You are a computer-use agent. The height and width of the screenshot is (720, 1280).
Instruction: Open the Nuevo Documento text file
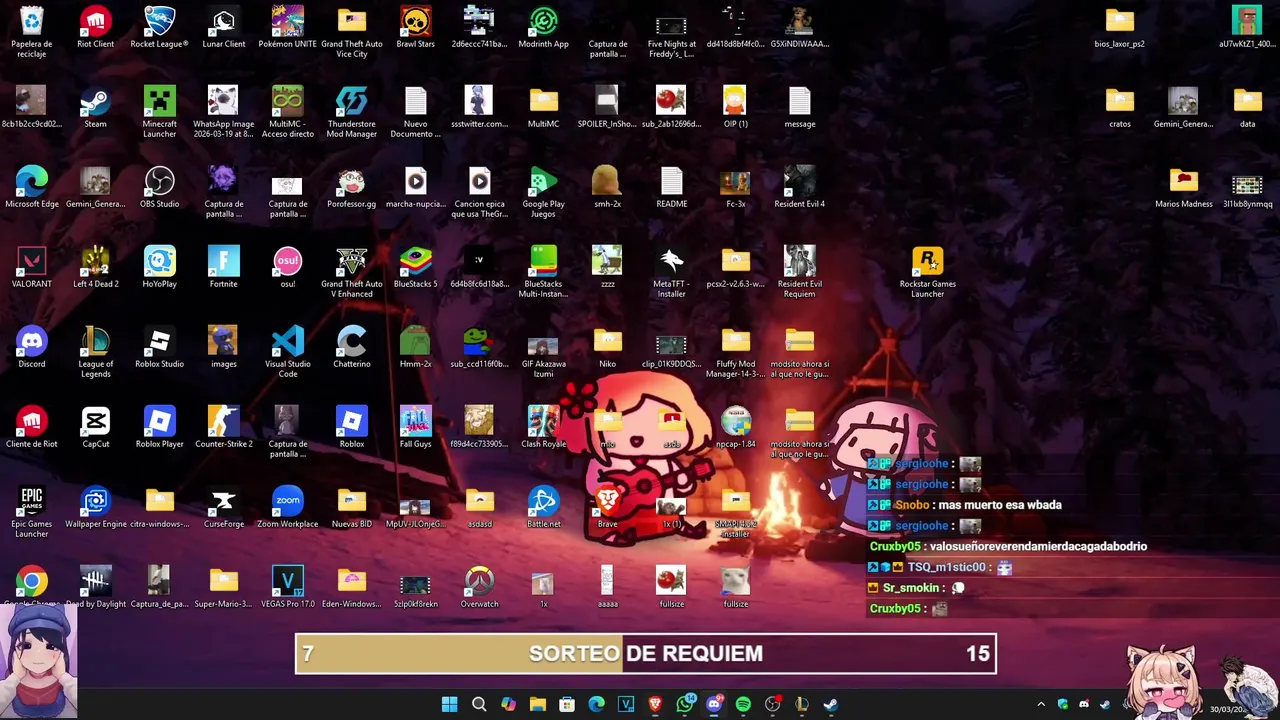[415, 112]
